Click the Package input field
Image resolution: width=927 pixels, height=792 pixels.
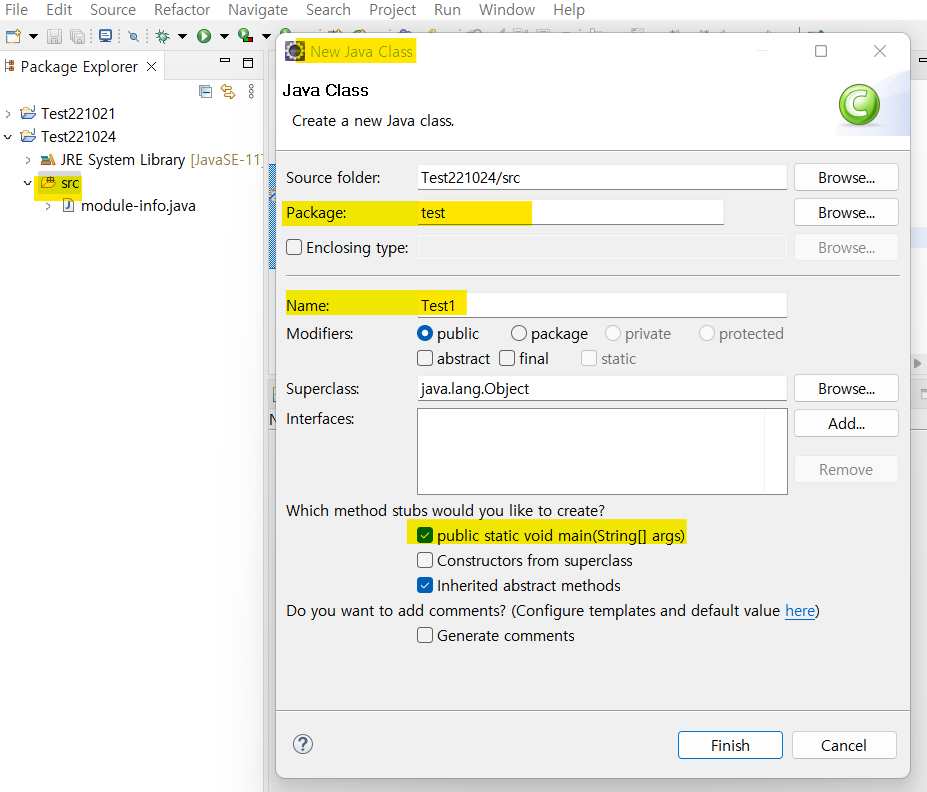tap(571, 213)
